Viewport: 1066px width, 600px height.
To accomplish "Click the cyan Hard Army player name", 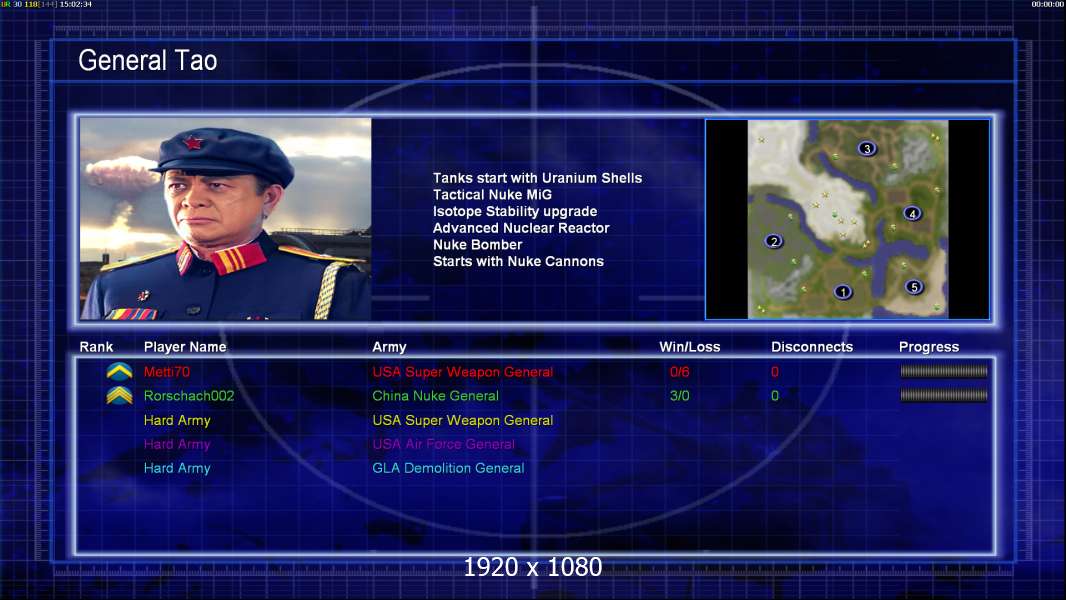I will (177, 468).
